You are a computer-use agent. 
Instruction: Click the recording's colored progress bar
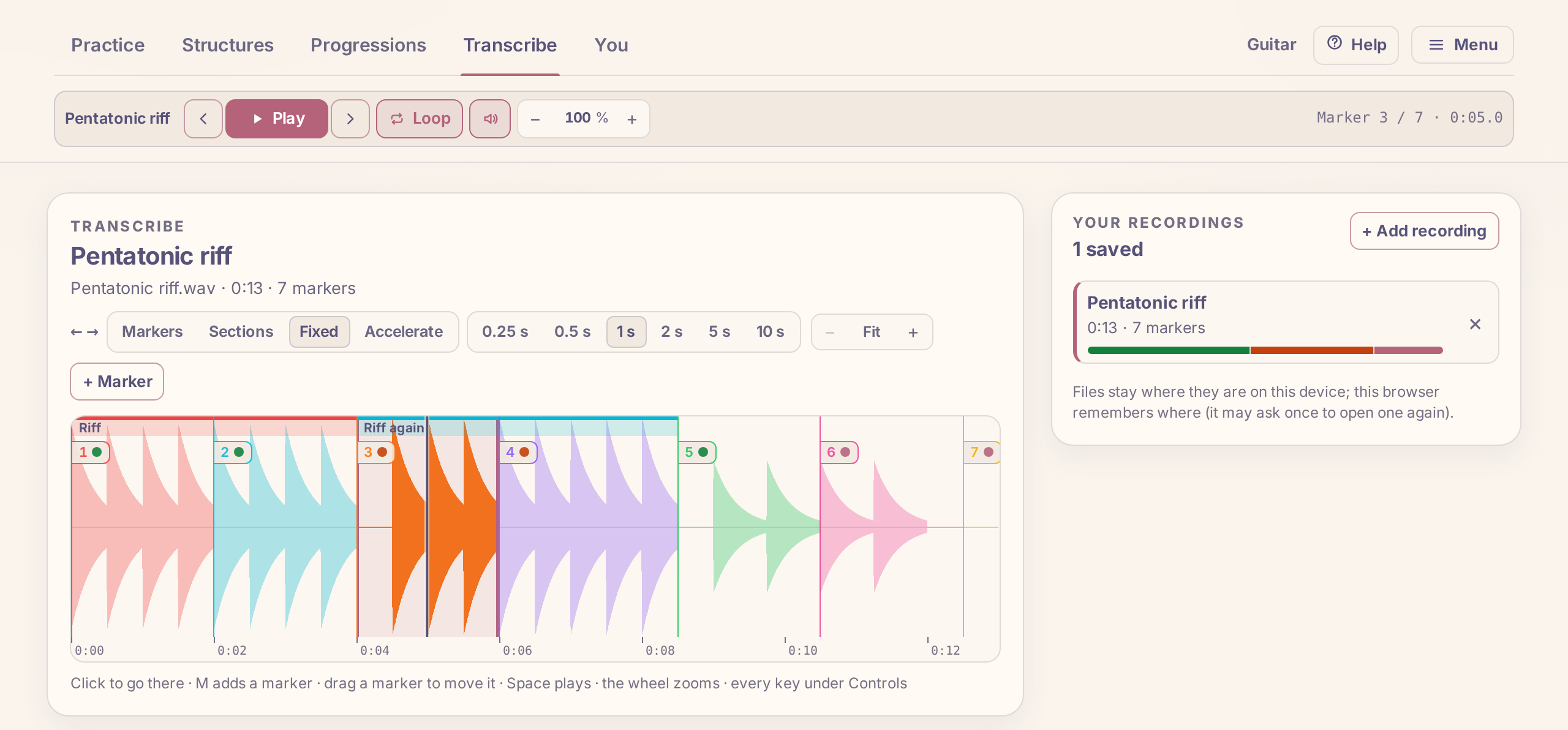pos(1265,350)
